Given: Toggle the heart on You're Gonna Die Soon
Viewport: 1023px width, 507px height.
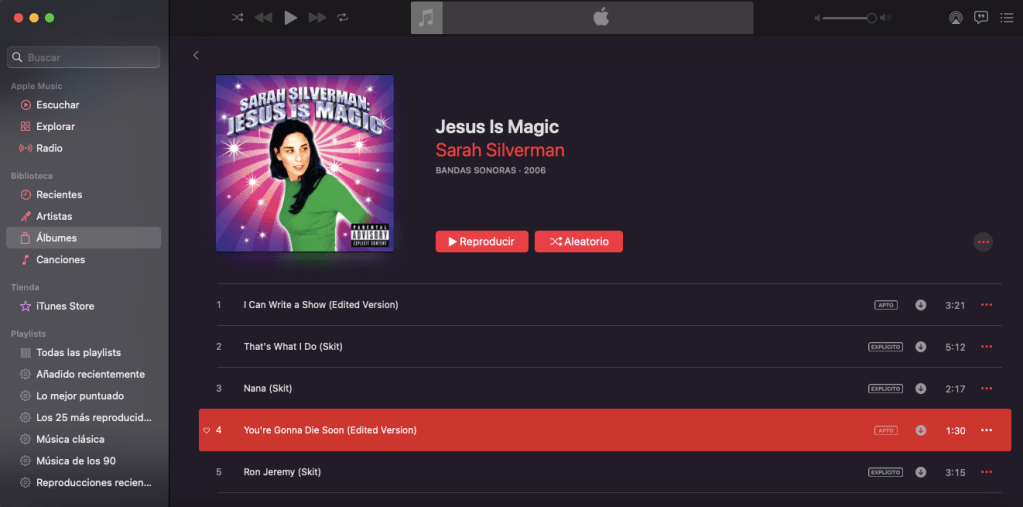Looking at the screenshot, I should pyautogui.click(x=206, y=430).
